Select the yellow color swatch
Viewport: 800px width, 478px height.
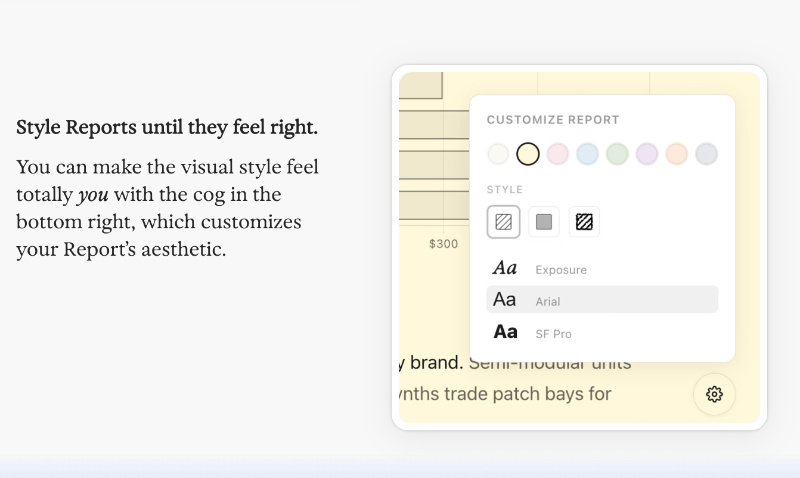[x=528, y=154]
